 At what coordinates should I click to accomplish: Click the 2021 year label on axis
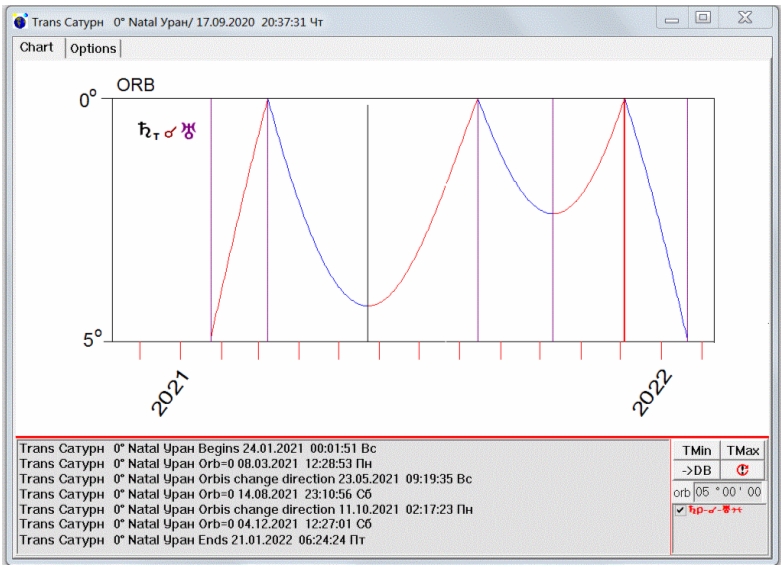pos(172,393)
